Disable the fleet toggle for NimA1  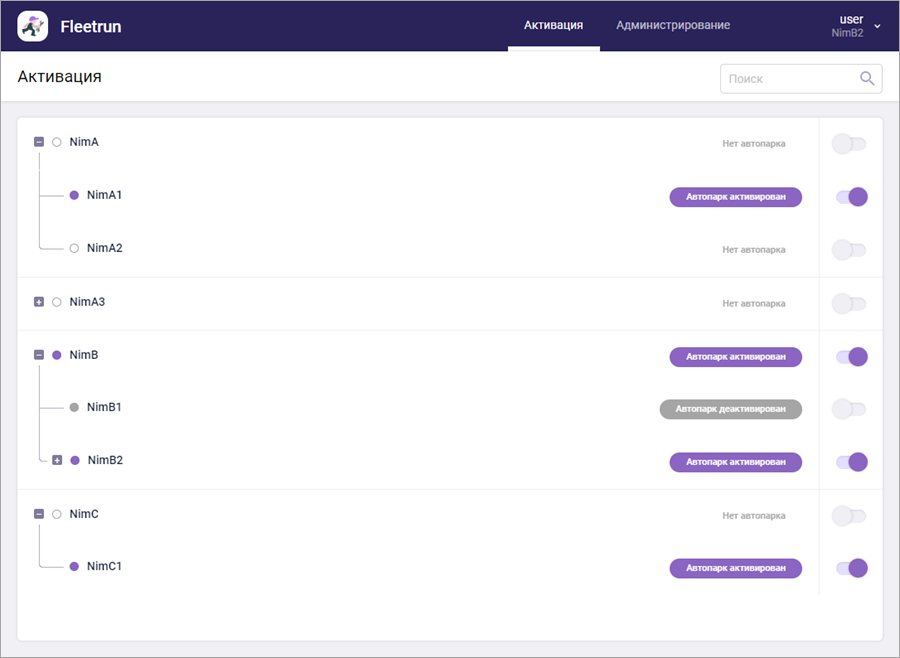(852, 197)
